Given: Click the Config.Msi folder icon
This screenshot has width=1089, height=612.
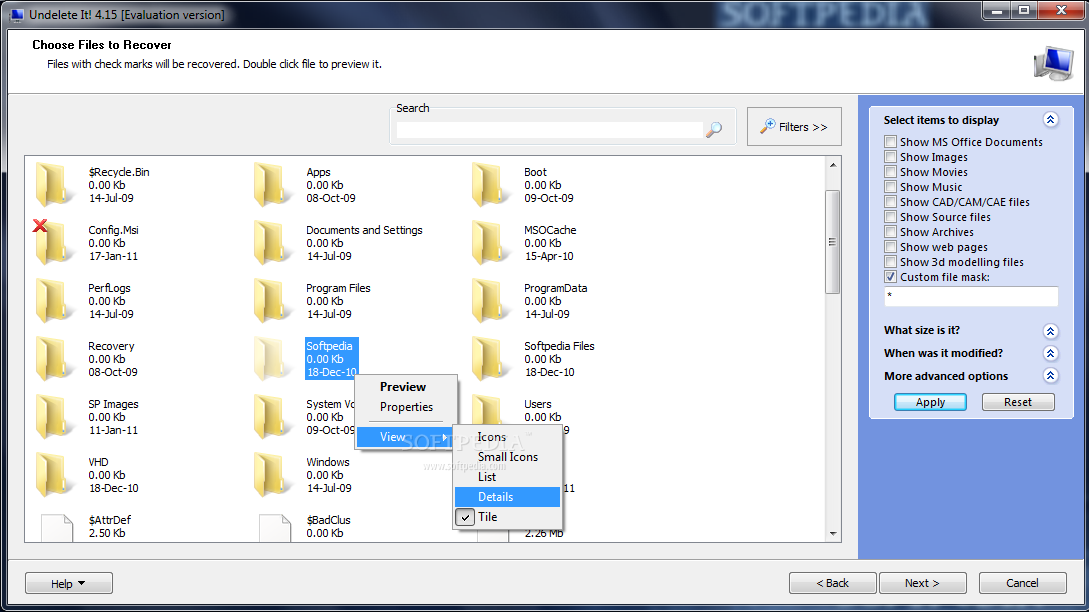Looking at the screenshot, I should tap(55, 242).
